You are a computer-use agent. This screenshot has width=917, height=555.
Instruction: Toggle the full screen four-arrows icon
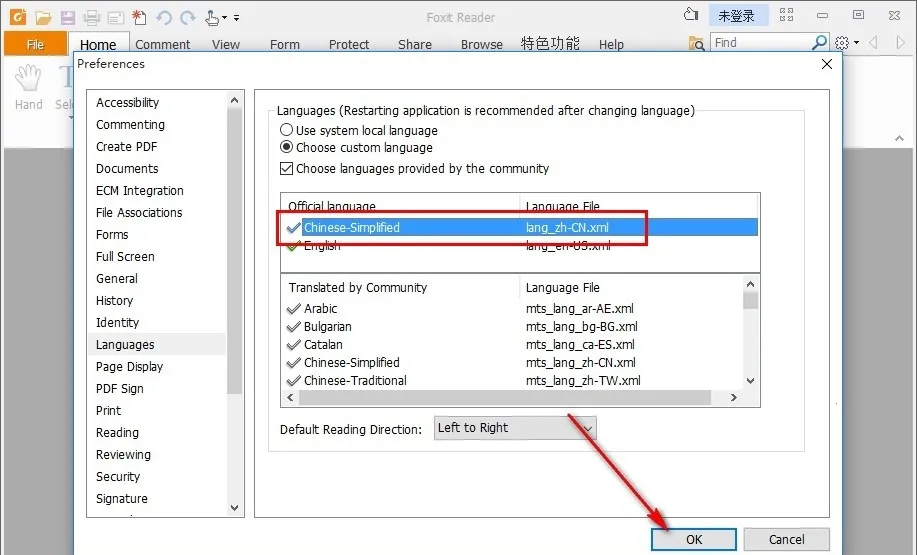(x=787, y=15)
